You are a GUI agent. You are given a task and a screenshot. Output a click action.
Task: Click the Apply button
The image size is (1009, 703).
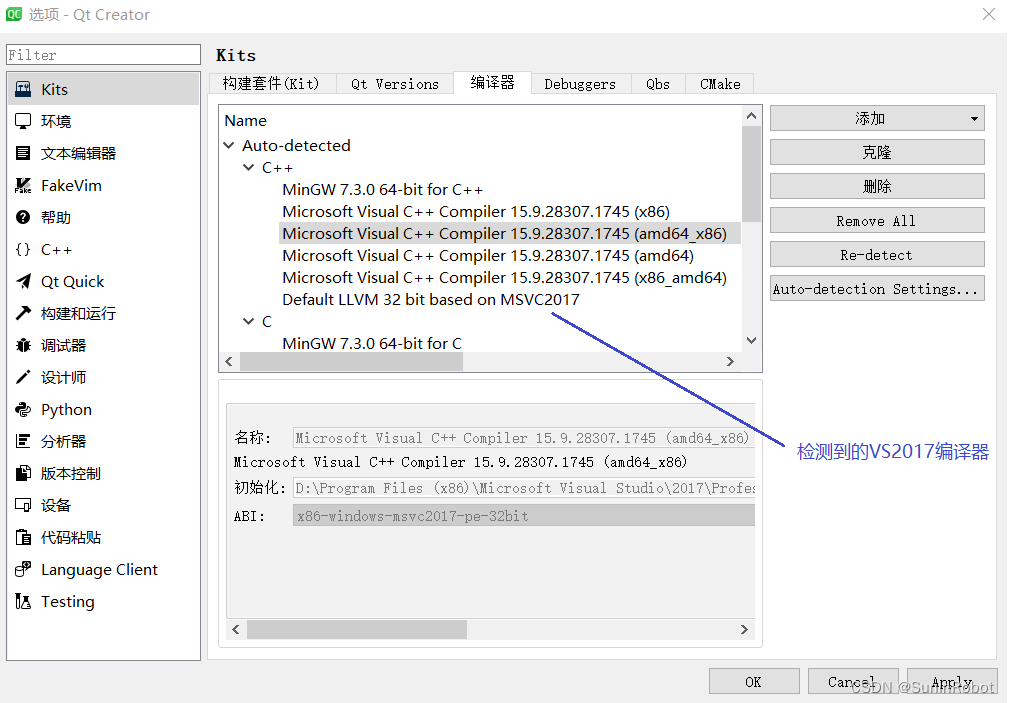coord(952,682)
